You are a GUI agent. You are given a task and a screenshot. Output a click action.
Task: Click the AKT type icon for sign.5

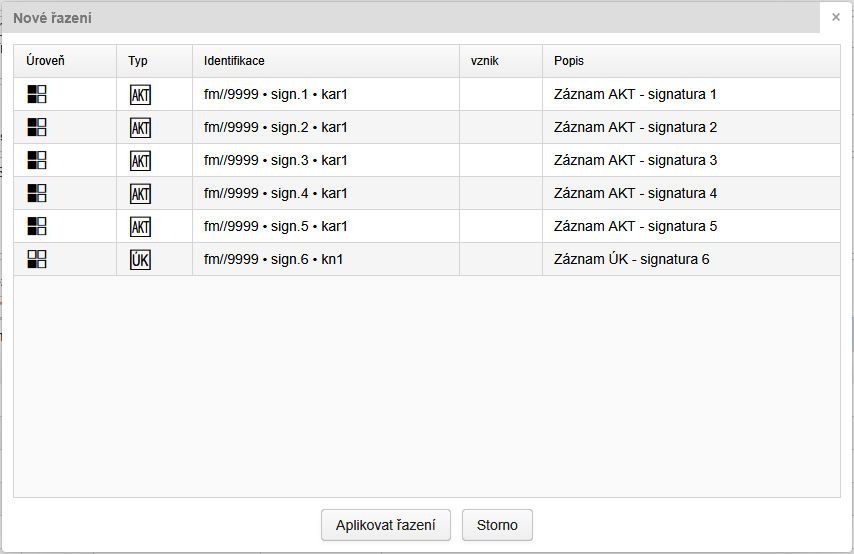pyautogui.click(x=140, y=227)
